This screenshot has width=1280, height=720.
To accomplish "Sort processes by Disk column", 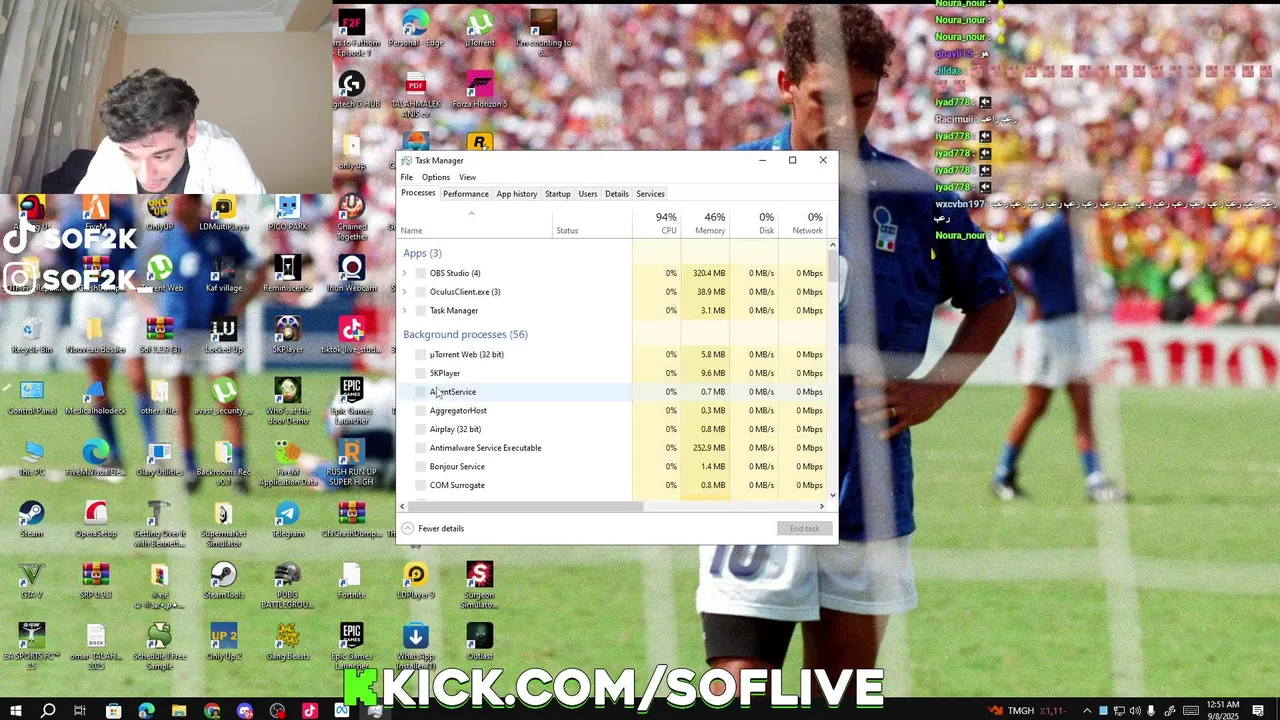I will pyautogui.click(x=755, y=223).
